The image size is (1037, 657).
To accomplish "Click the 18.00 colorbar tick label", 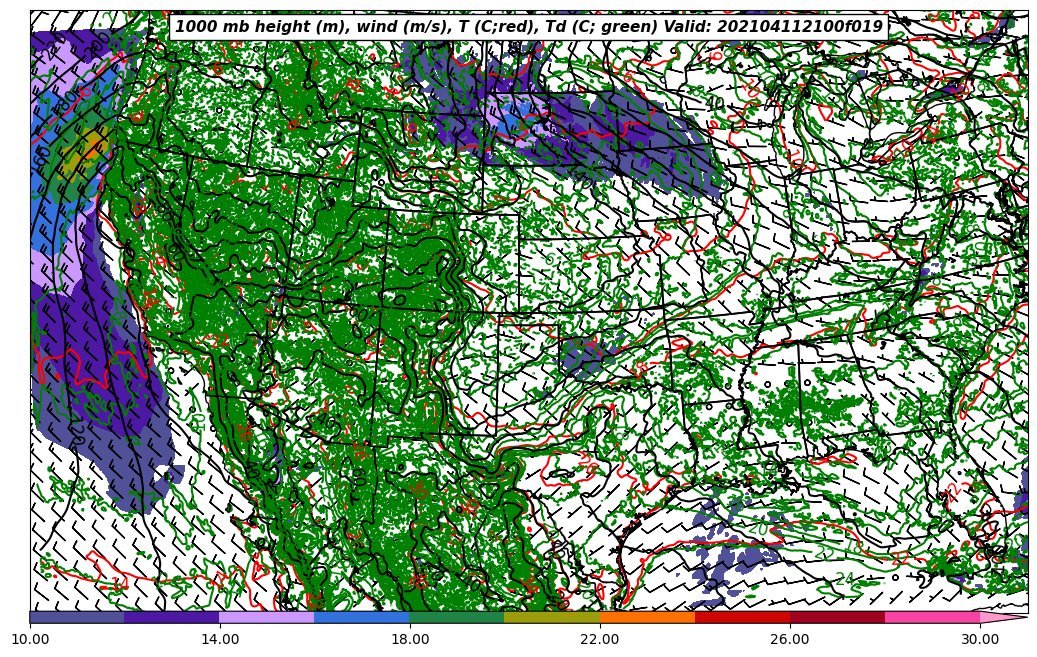I will 410,639.
